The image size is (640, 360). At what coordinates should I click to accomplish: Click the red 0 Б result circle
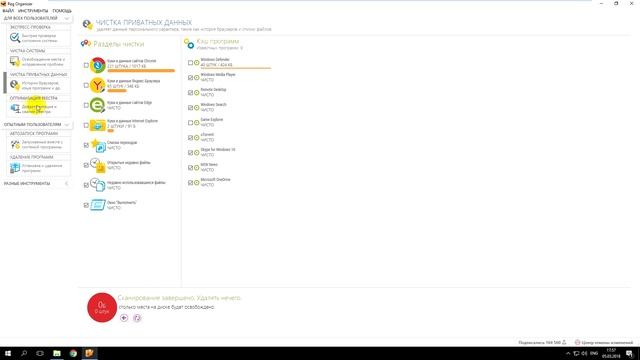pos(102,307)
